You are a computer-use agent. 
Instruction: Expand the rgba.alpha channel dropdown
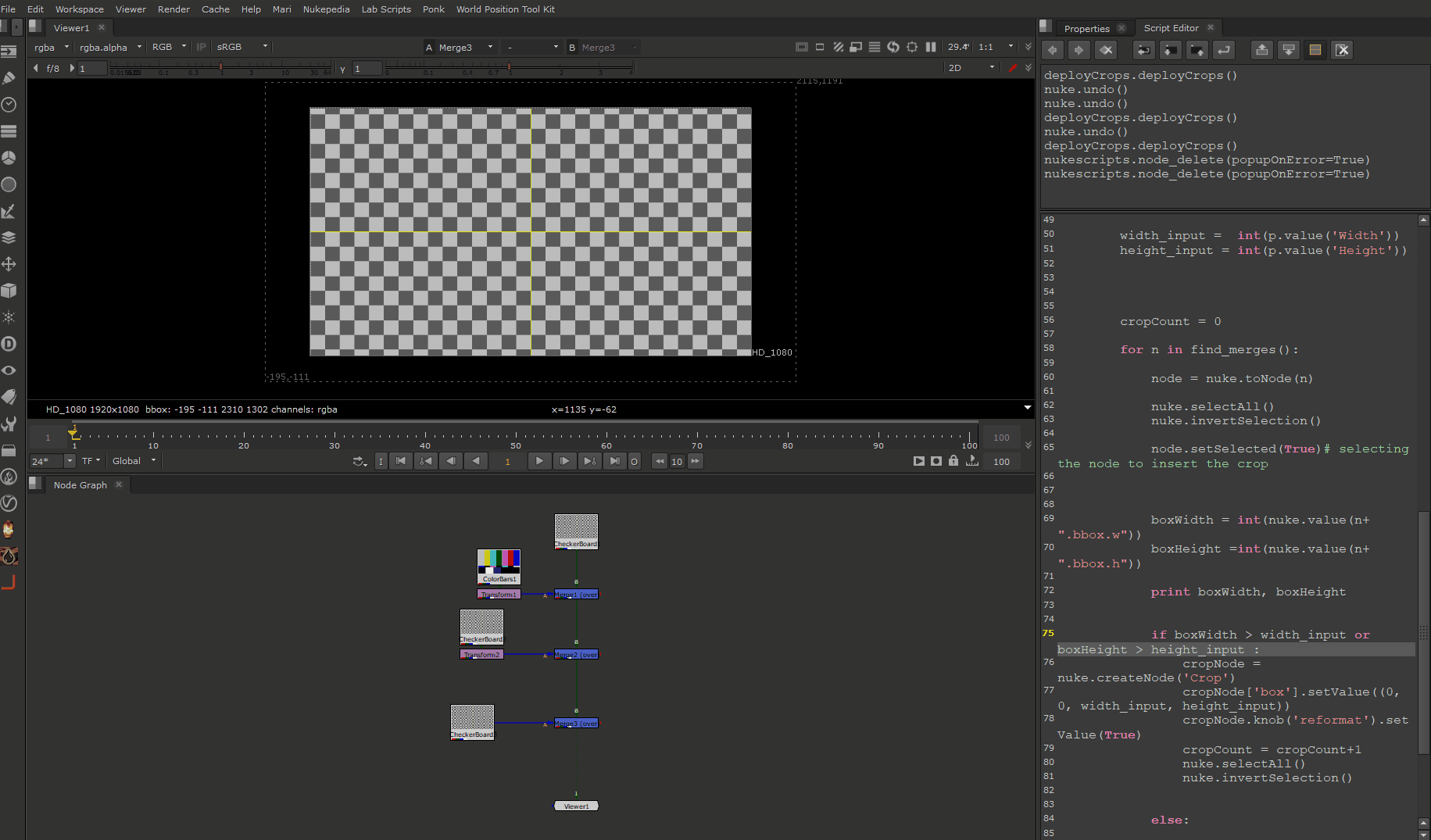coord(110,47)
